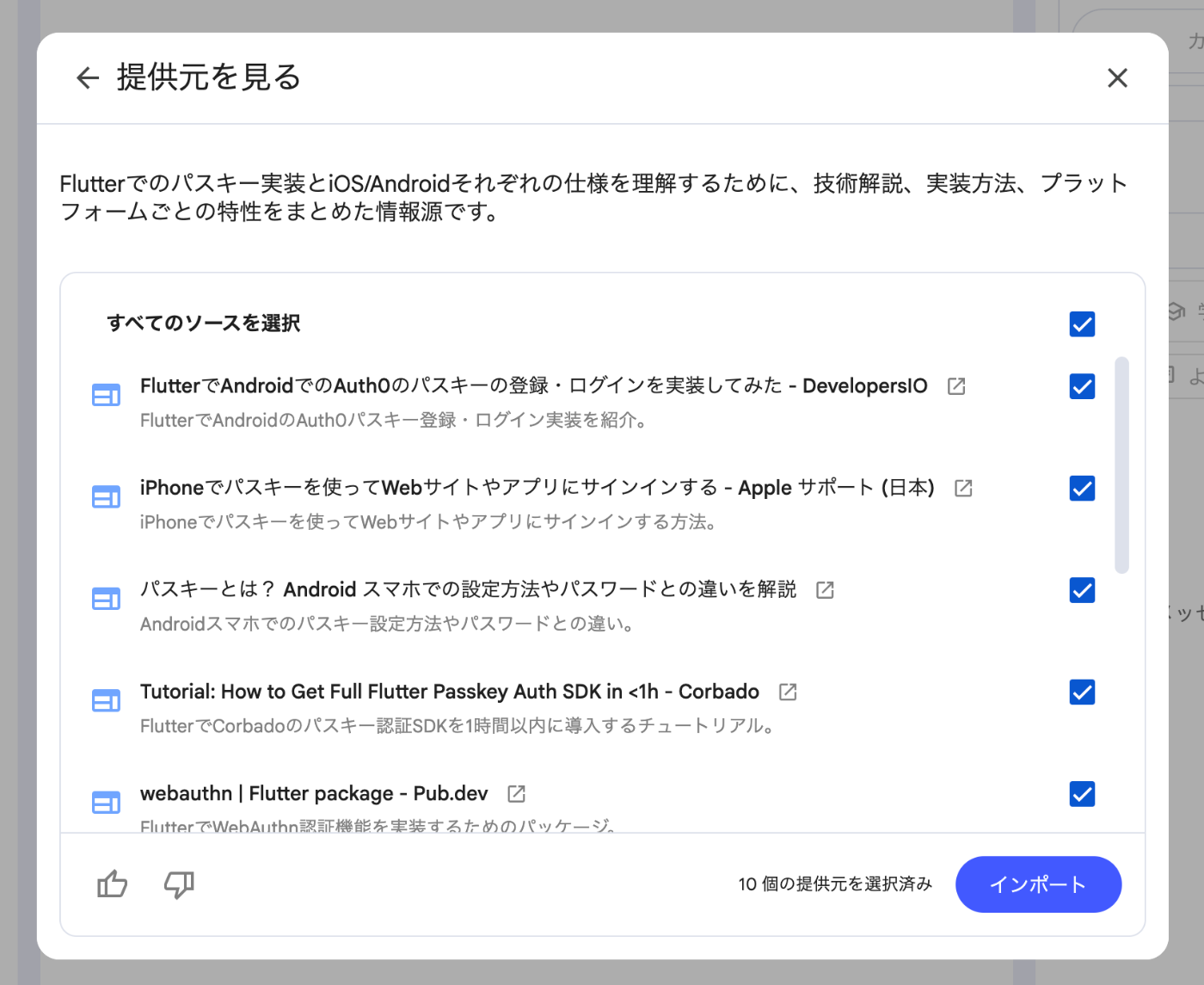Go back using the arrow beside 提供元を見る

(x=88, y=78)
